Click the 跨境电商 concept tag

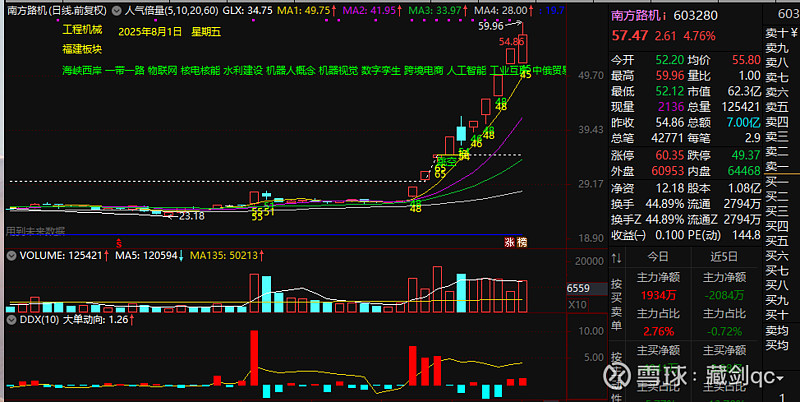pos(423,70)
